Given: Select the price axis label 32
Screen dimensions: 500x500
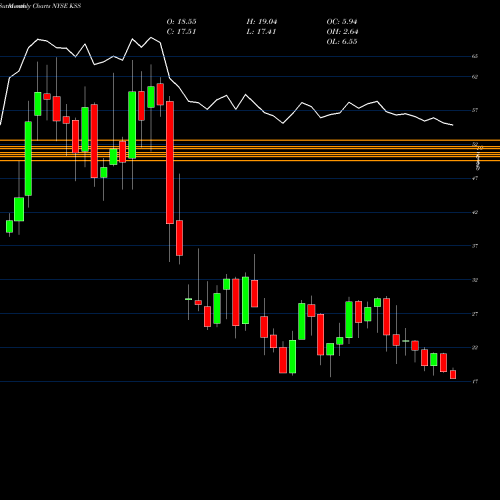Looking at the screenshot, I should pyautogui.click(x=475, y=280).
